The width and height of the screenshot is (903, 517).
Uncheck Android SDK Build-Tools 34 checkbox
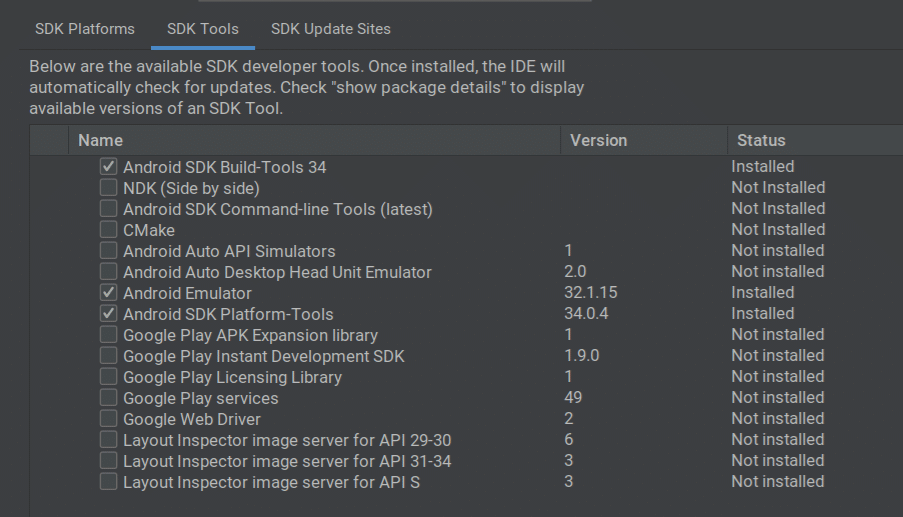(108, 166)
